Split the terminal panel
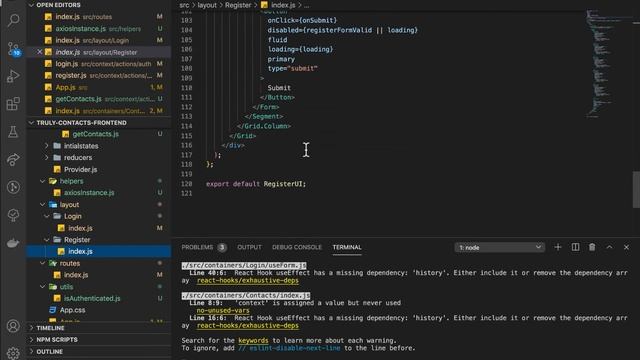The width and height of the screenshot is (640, 360). [575, 247]
